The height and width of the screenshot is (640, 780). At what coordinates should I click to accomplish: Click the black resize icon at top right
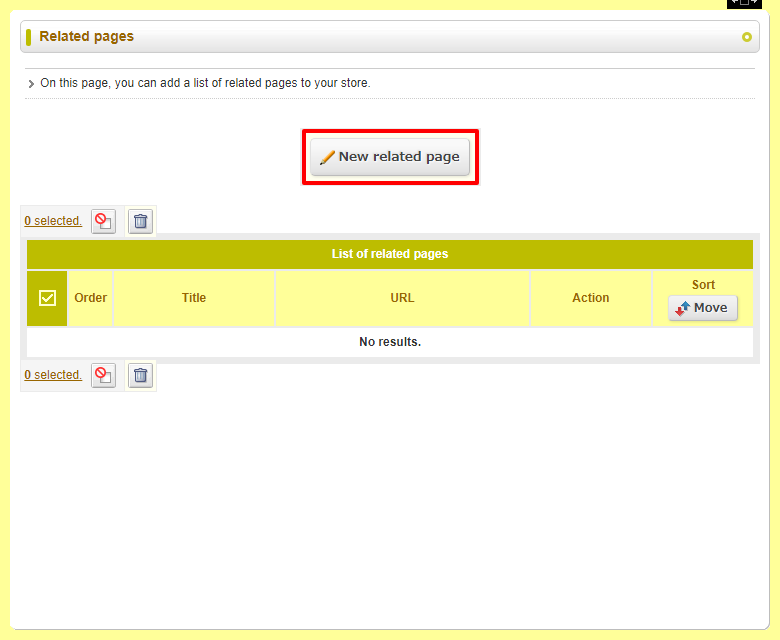point(744,3)
